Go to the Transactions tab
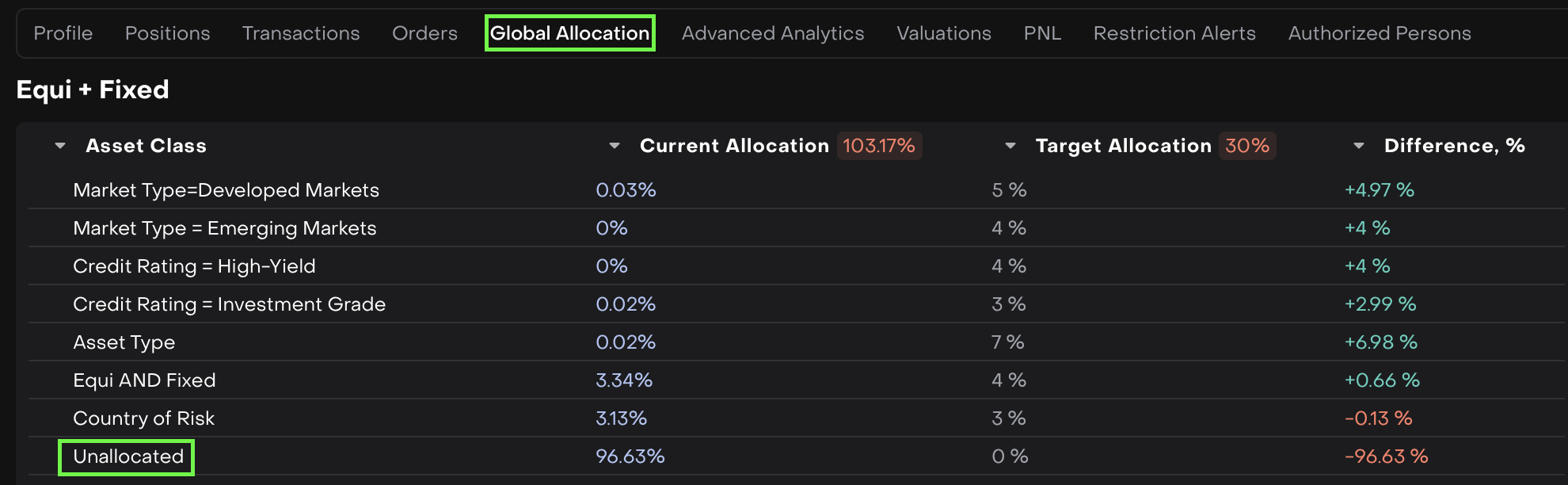1568x485 pixels. 301,33
